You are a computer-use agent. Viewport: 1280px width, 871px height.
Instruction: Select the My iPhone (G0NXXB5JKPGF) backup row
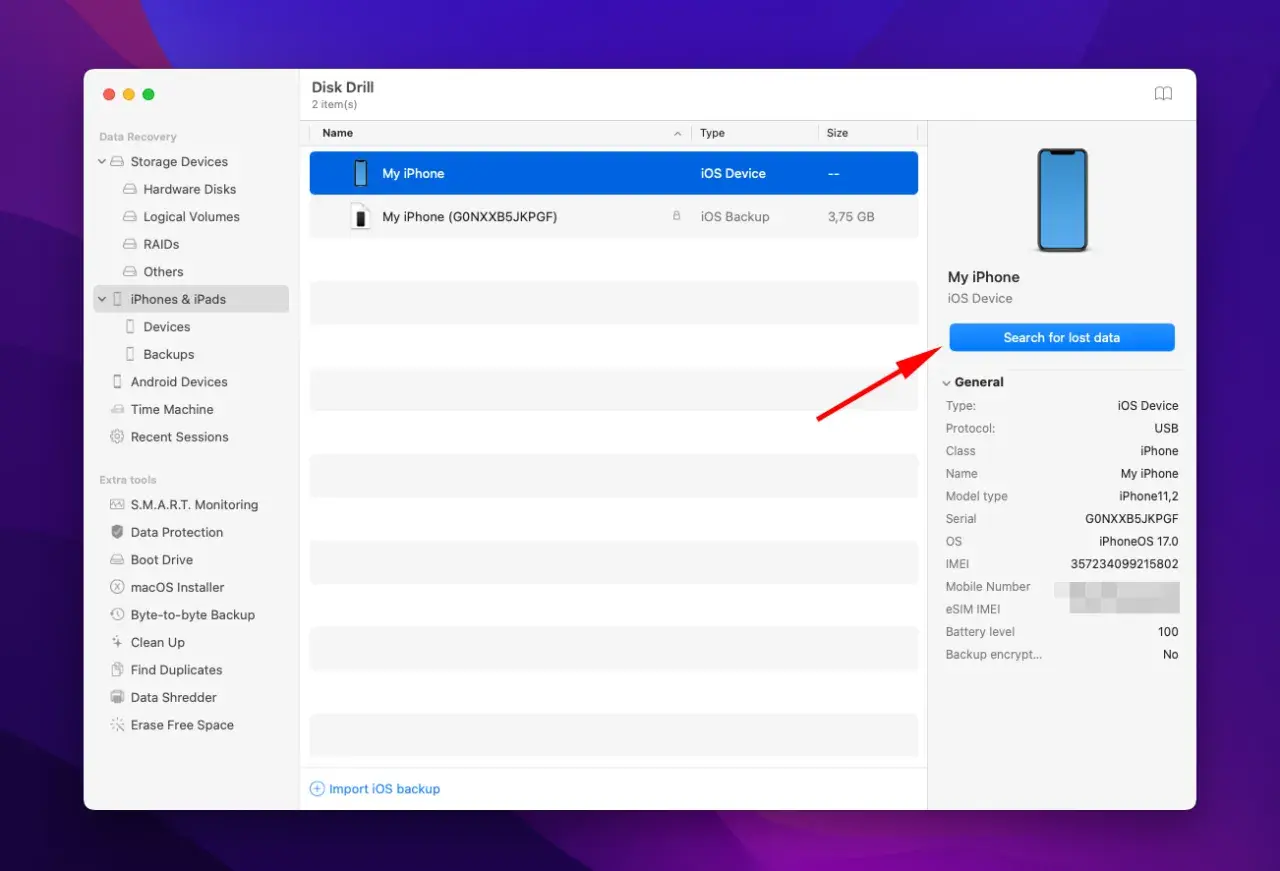pyautogui.click(x=614, y=216)
